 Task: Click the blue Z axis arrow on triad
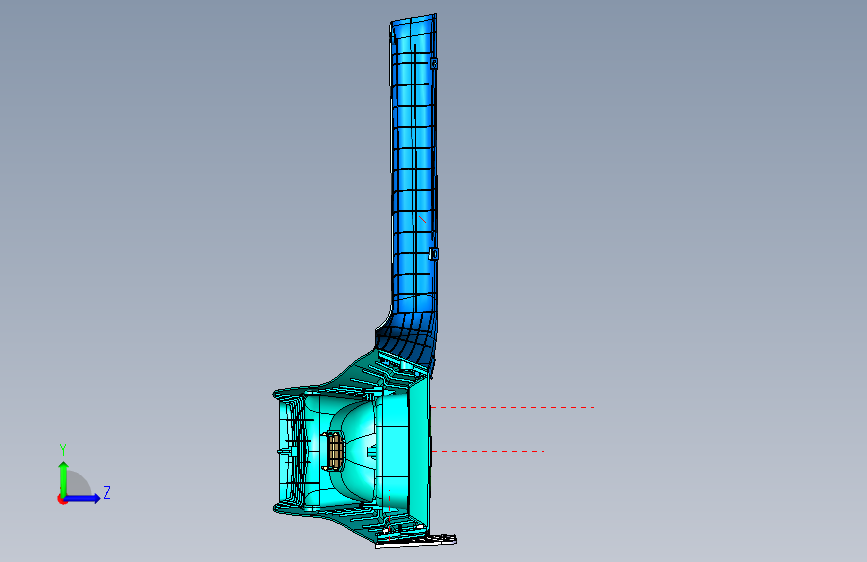[82, 498]
